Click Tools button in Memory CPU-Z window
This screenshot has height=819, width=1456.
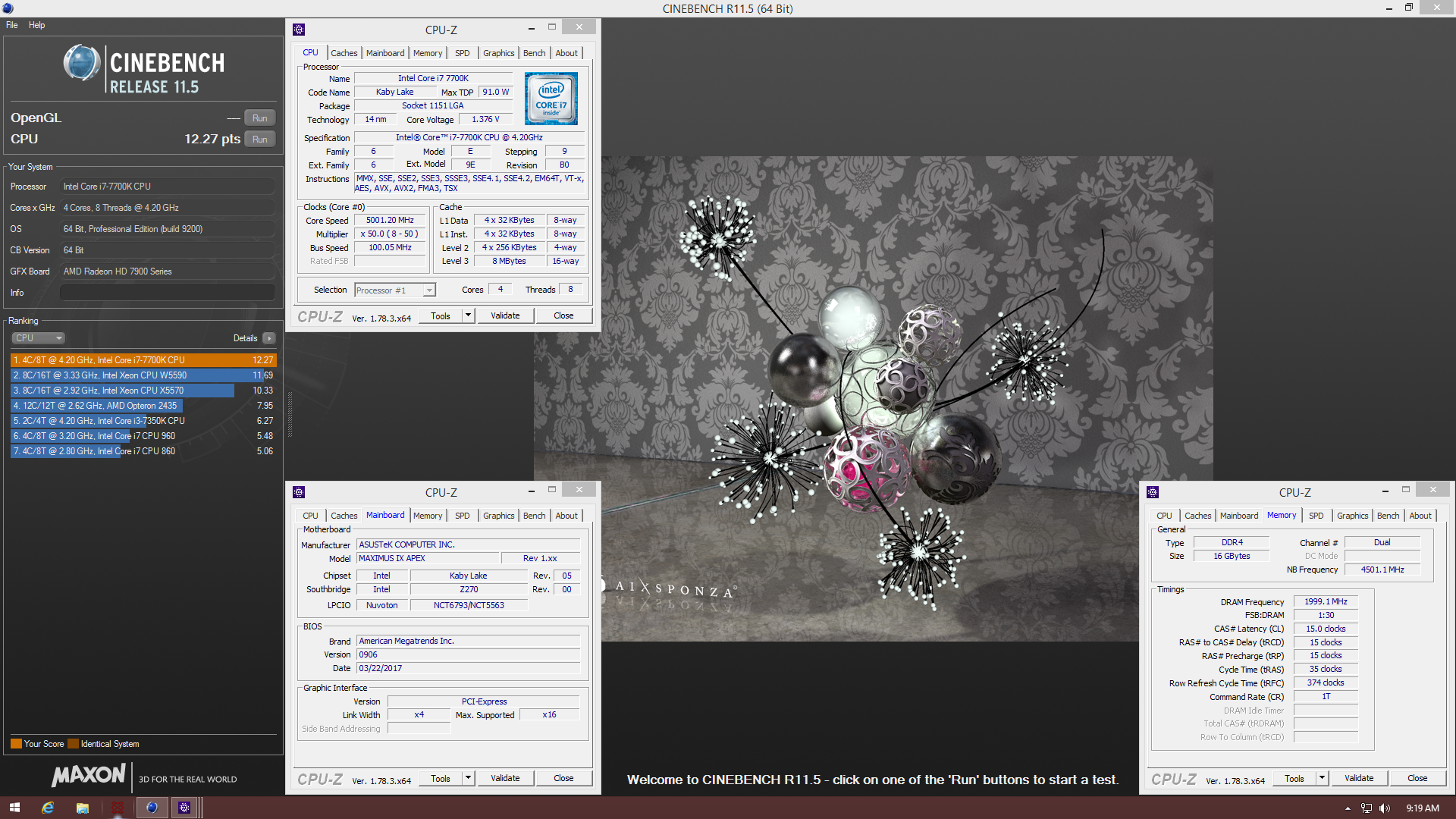click(1294, 778)
